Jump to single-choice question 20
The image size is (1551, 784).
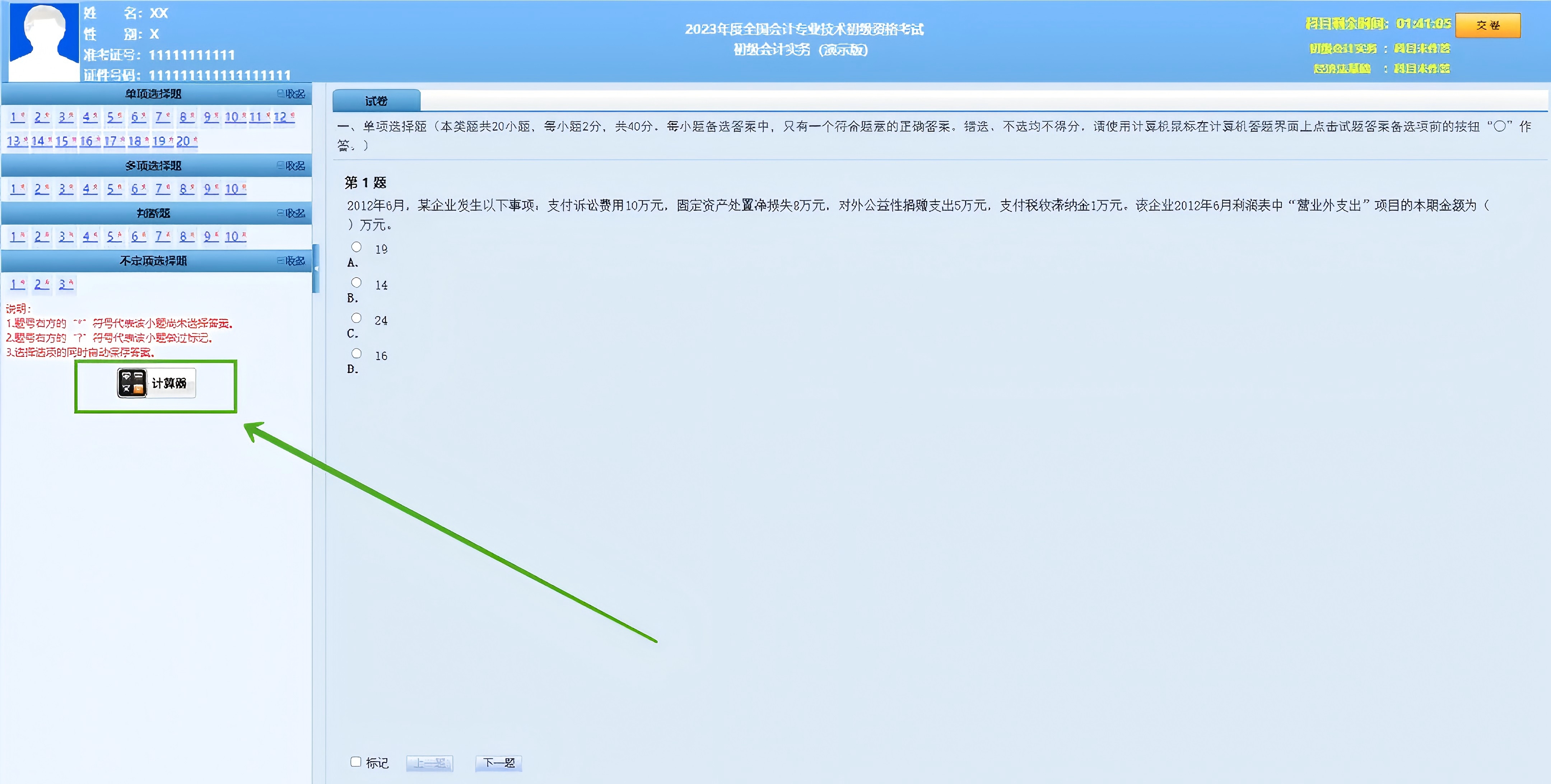tap(186, 141)
